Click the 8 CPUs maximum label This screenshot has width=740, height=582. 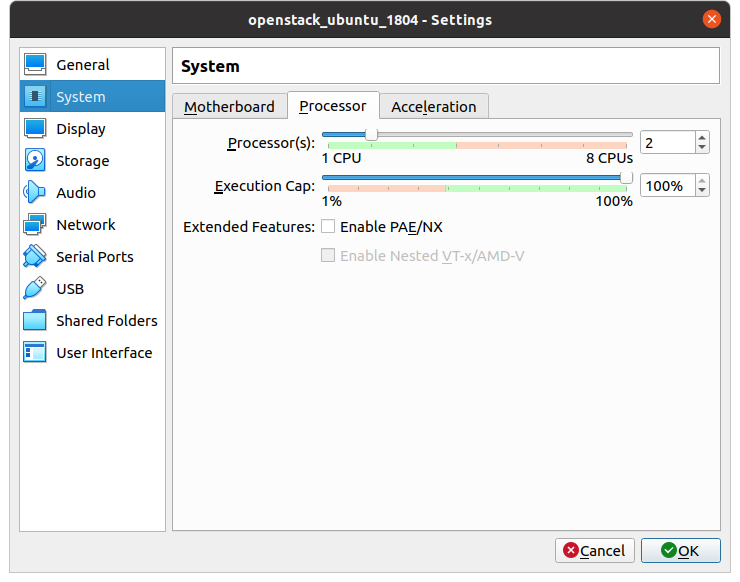tap(609, 158)
